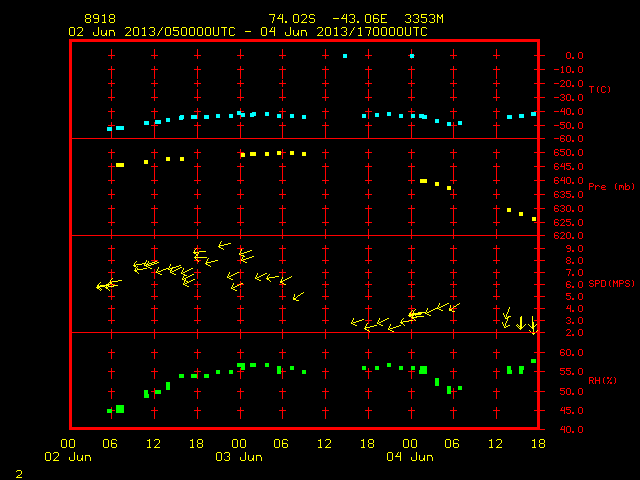Click the topmost wind arrow near 9.0 MPS
640x480 pixels.
pyautogui.click(x=224, y=245)
